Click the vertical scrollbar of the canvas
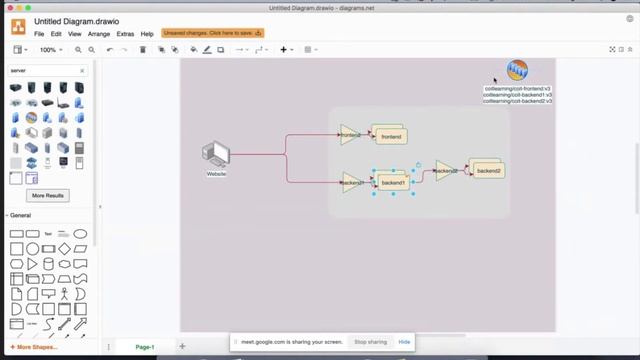 point(637,178)
